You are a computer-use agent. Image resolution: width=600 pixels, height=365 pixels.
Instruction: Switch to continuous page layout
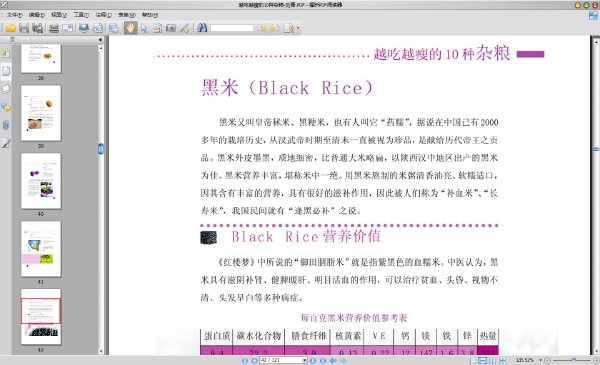[x=483, y=360]
